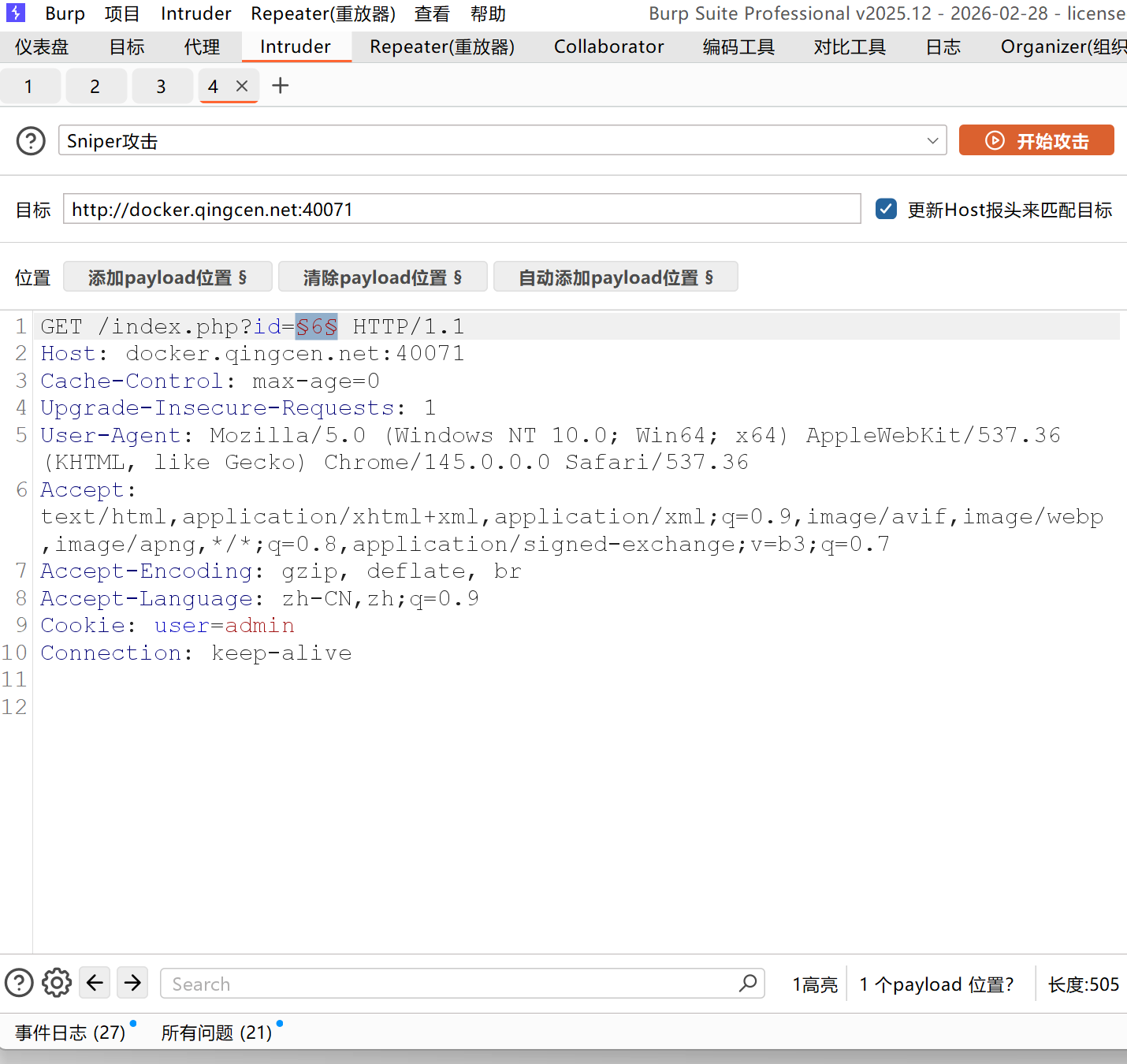Image resolution: width=1127 pixels, height=1064 pixels.
Task: Switch to the 仪表盘 tab
Action: point(42,47)
